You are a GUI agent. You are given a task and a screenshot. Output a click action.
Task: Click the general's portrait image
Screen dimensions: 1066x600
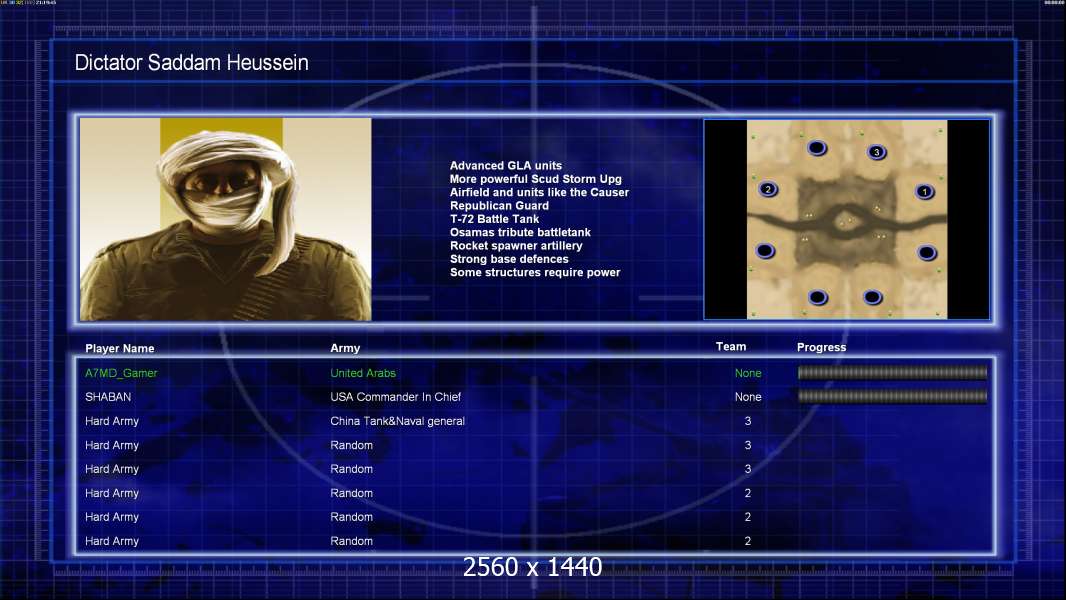pos(226,219)
